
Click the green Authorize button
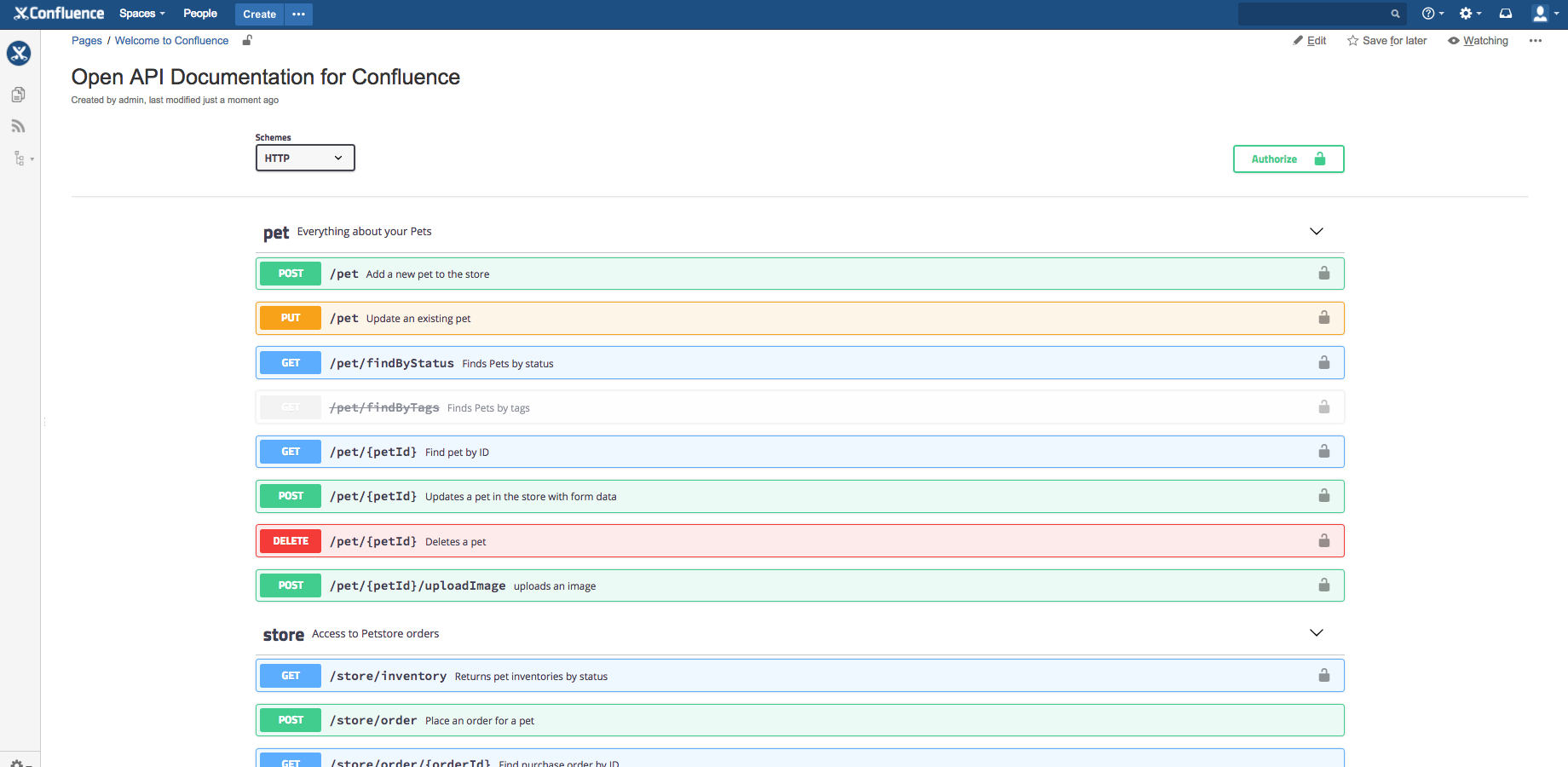tap(1288, 159)
